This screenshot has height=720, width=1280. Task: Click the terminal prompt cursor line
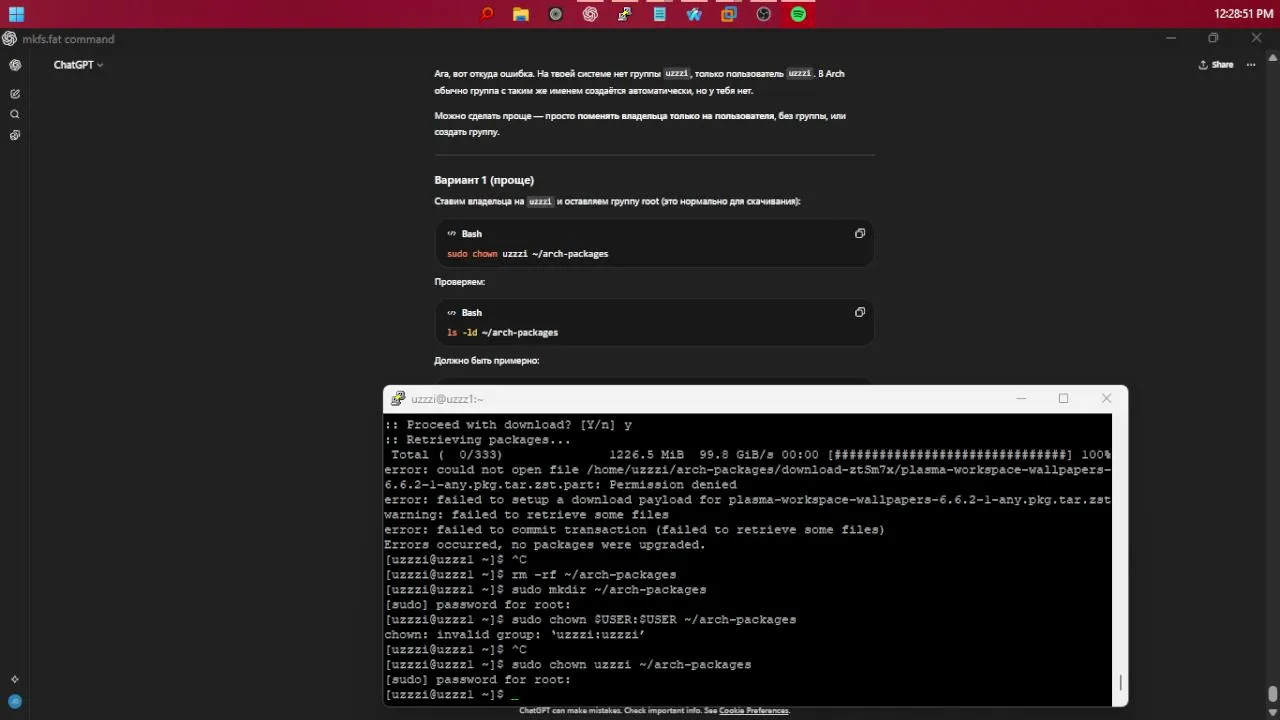[x=452, y=694]
